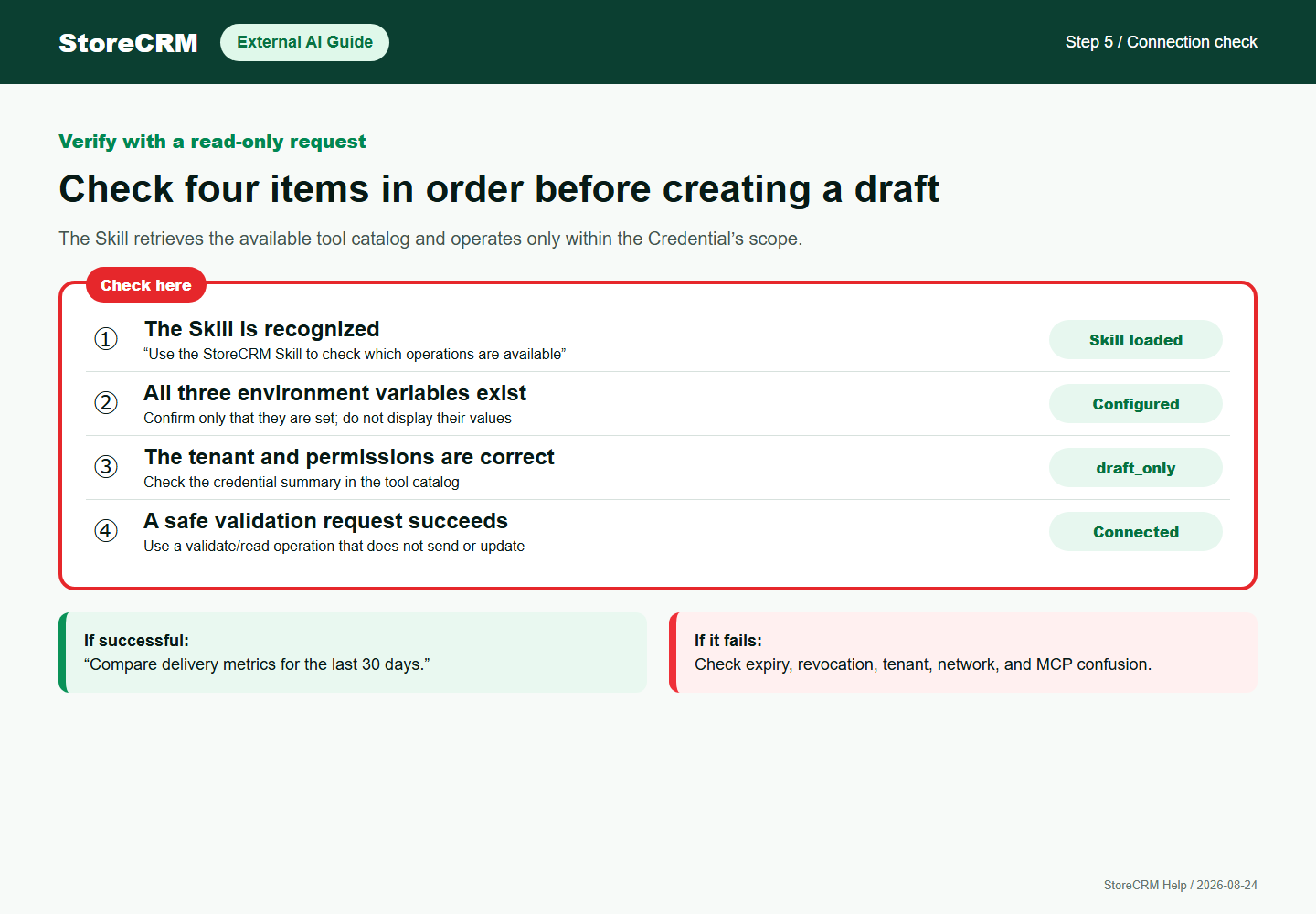Click the red 'Check here' badge
The width and height of the screenshot is (1316, 914).
(146, 285)
